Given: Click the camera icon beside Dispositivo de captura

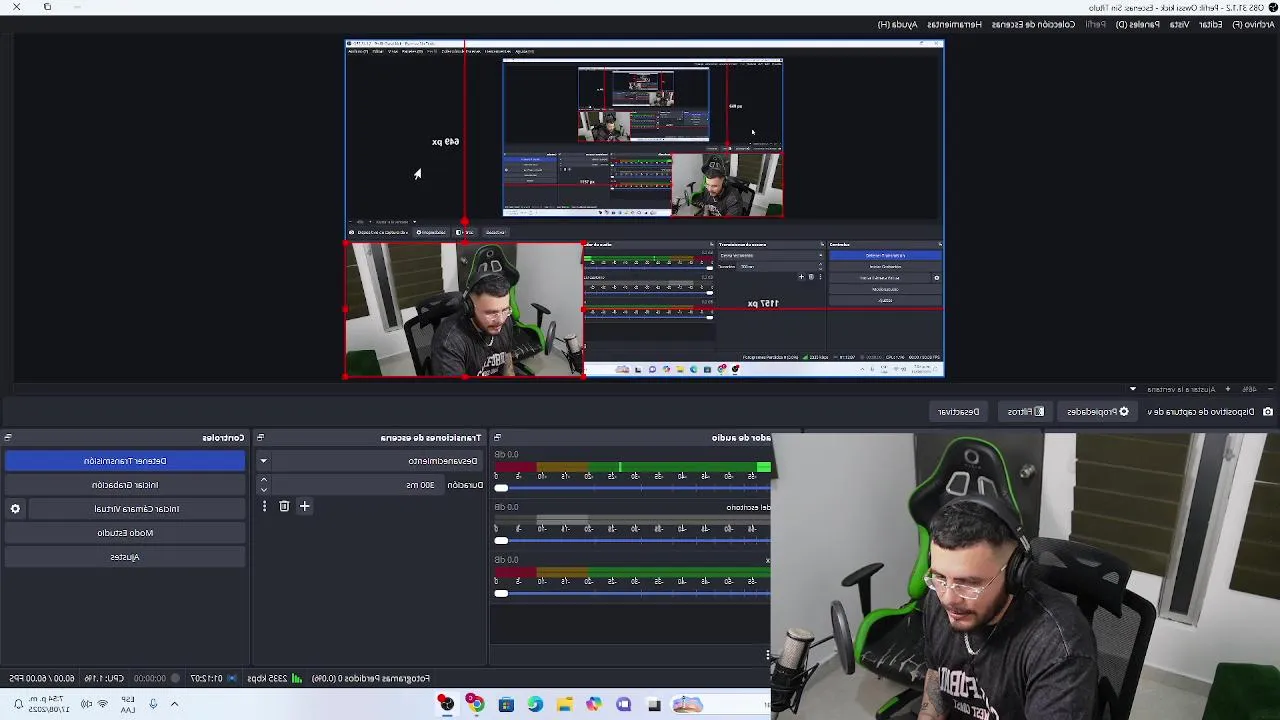Looking at the screenshot, I should coord(1268,412).
